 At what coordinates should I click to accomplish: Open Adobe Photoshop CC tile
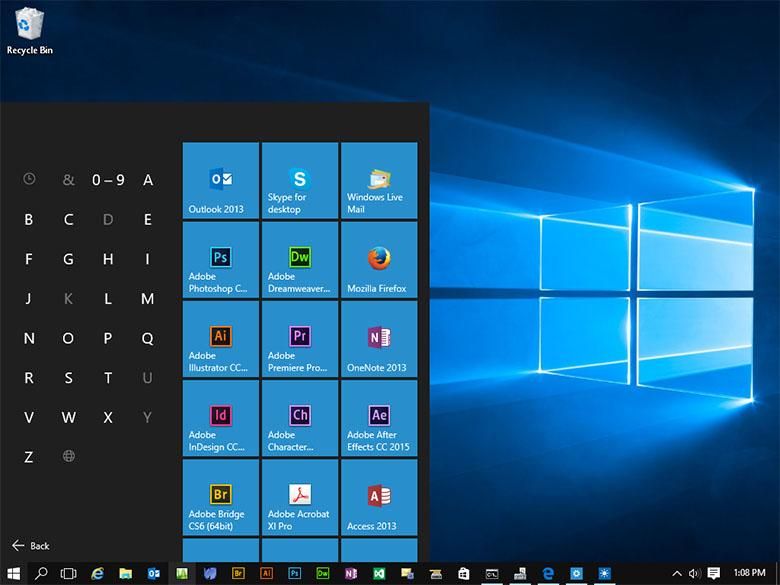(220, 259)
